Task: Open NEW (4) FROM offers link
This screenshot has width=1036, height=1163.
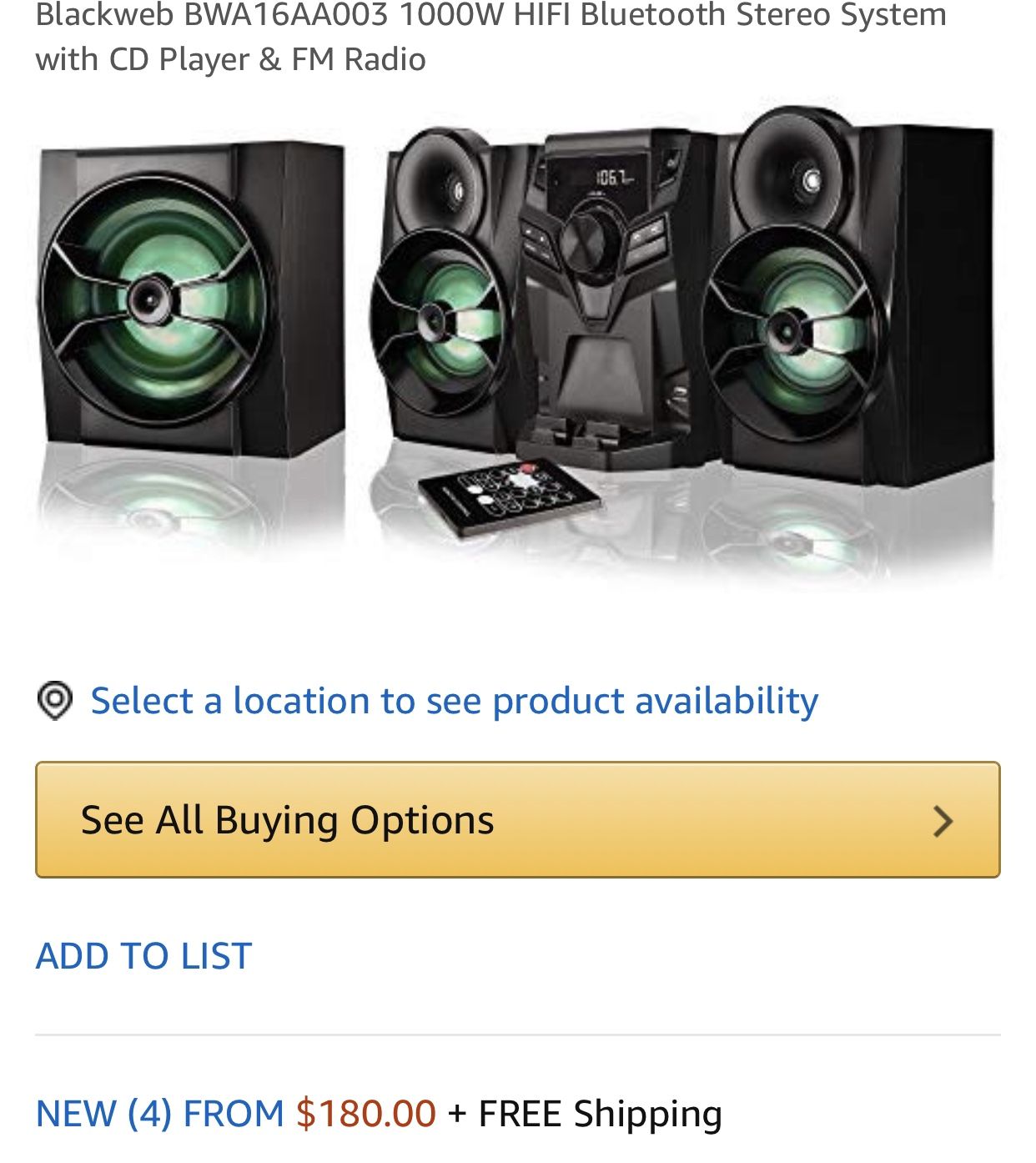Action: (x=160, y=1114)
